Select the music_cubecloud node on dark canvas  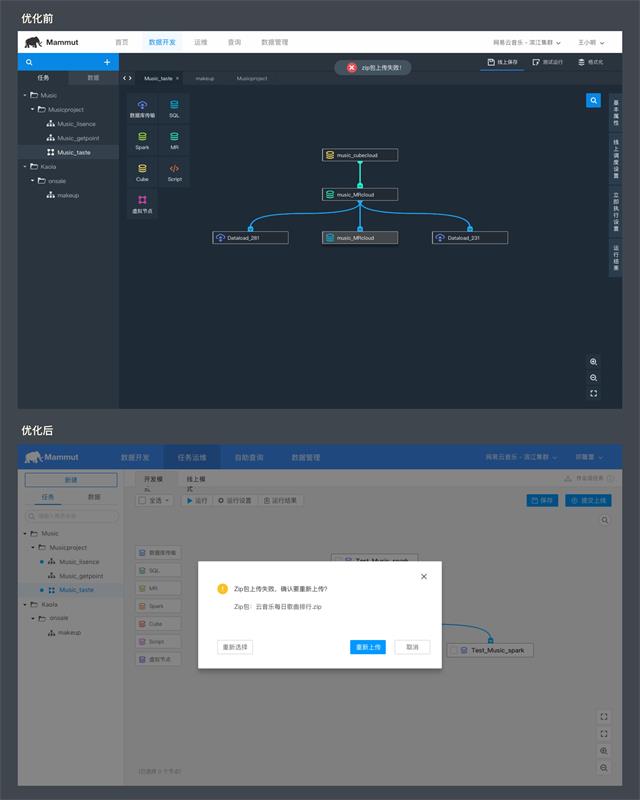(360, 155)
